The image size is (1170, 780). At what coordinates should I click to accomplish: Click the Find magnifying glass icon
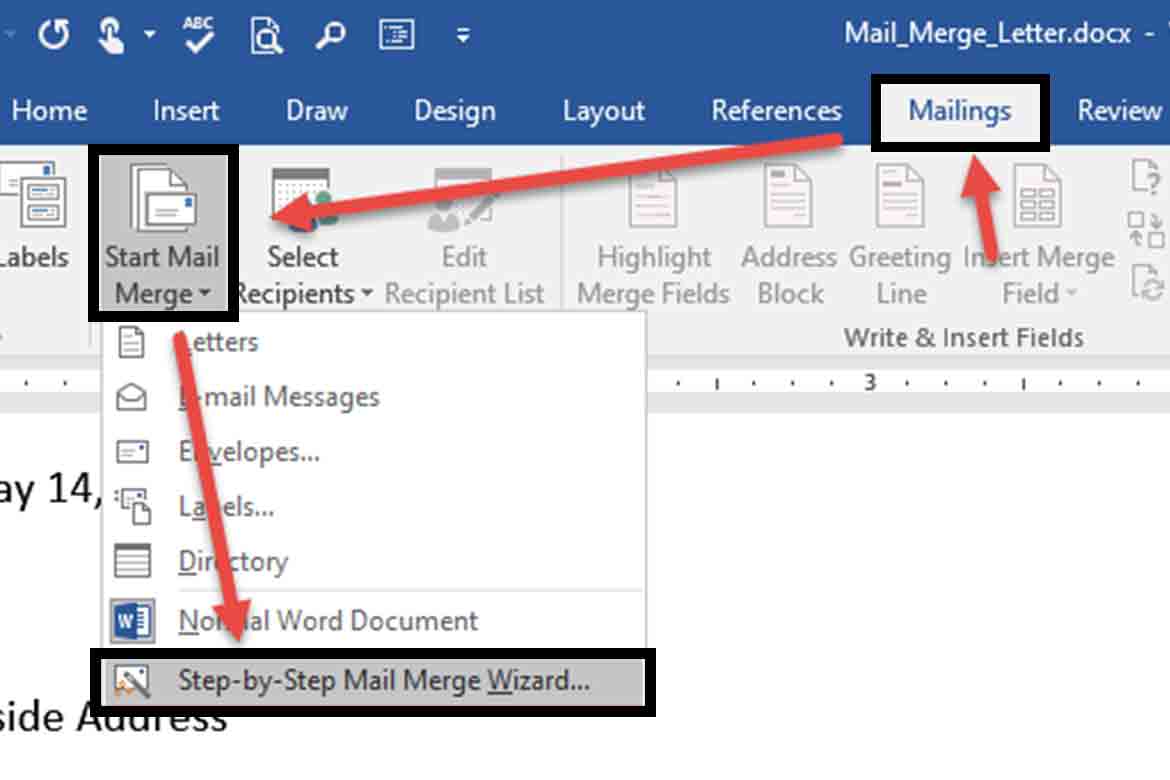coord(330,34)
